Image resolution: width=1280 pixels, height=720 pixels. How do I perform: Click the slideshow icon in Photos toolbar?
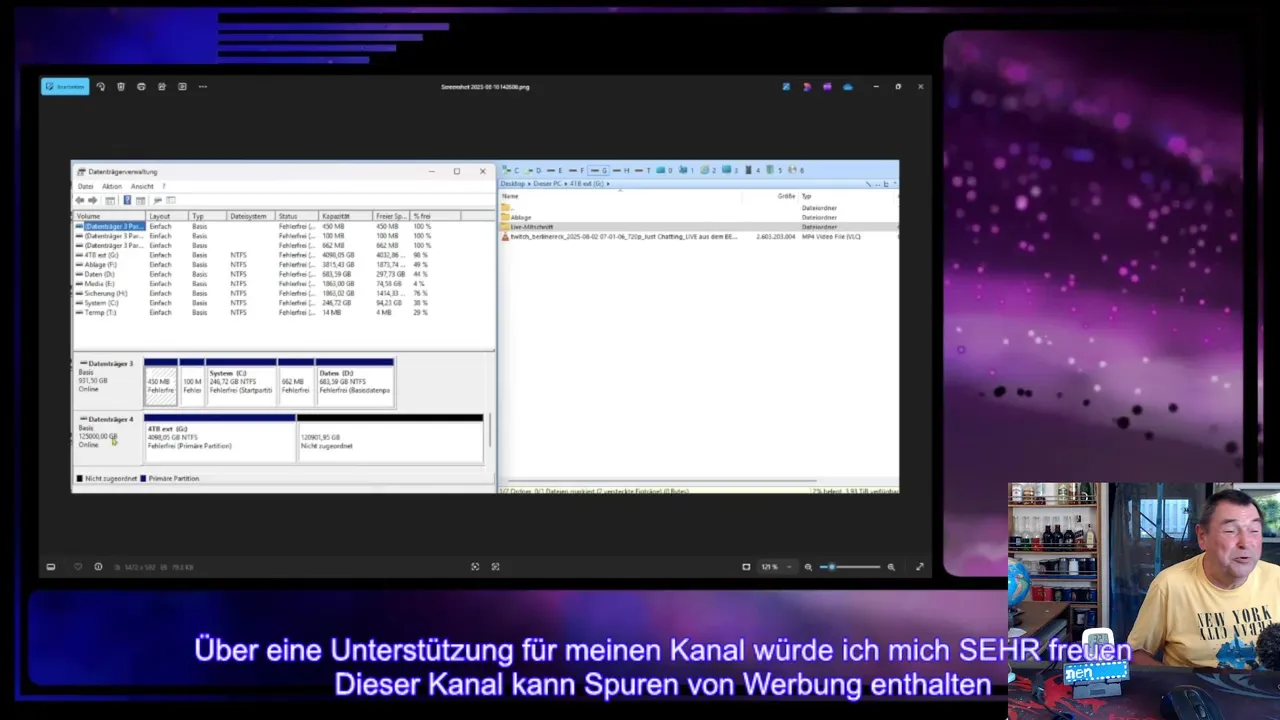182,87
